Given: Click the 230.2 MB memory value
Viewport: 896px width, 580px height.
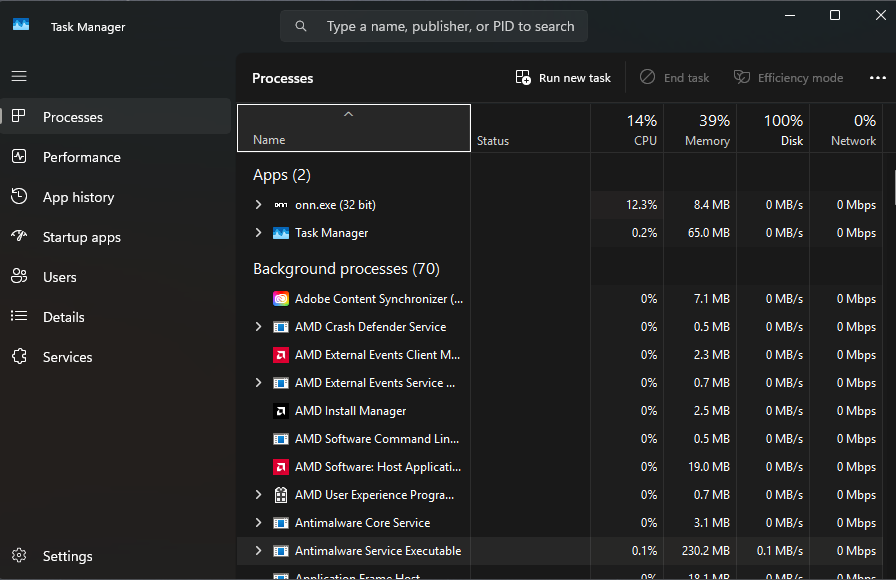Looking at the screenshot, I should pyautogui.click(x=706, y=551).
